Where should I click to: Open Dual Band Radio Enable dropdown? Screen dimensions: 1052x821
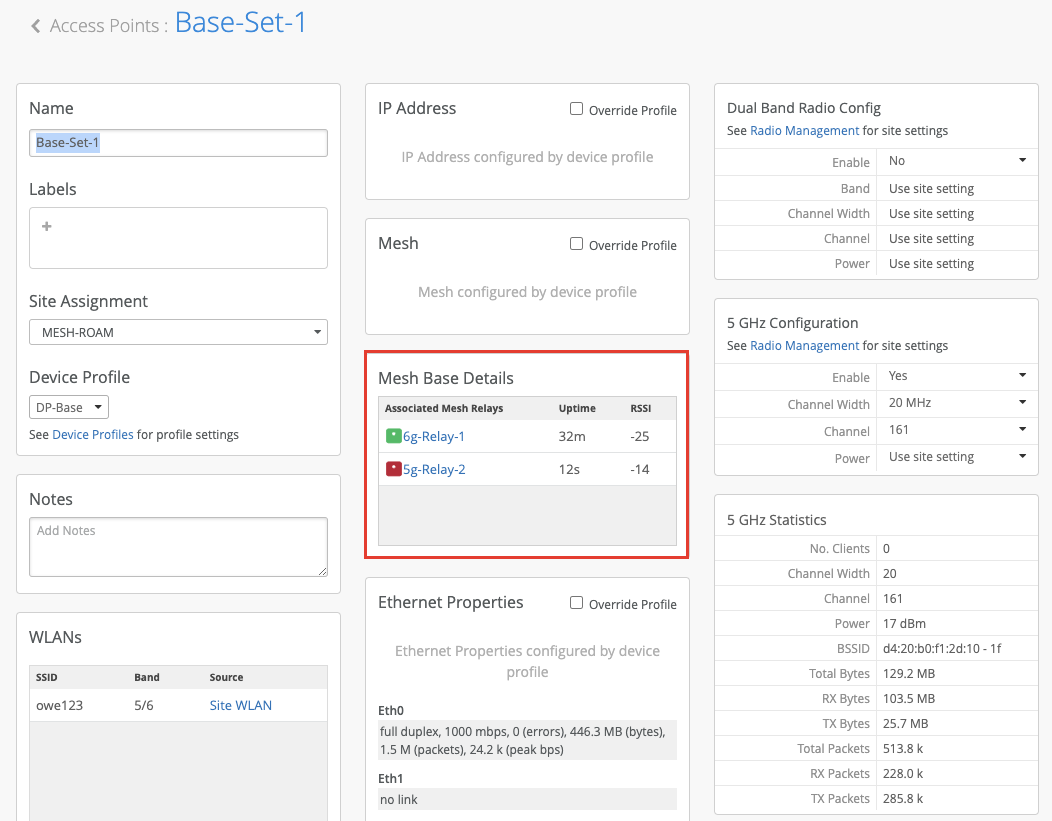point(957,161)
